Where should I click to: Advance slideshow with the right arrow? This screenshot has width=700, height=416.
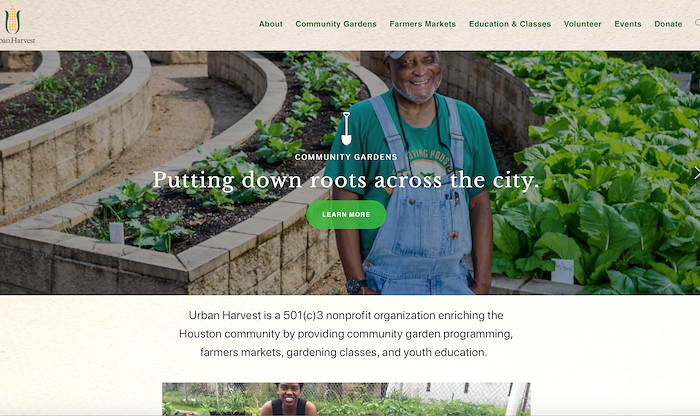tap(696, 173)
